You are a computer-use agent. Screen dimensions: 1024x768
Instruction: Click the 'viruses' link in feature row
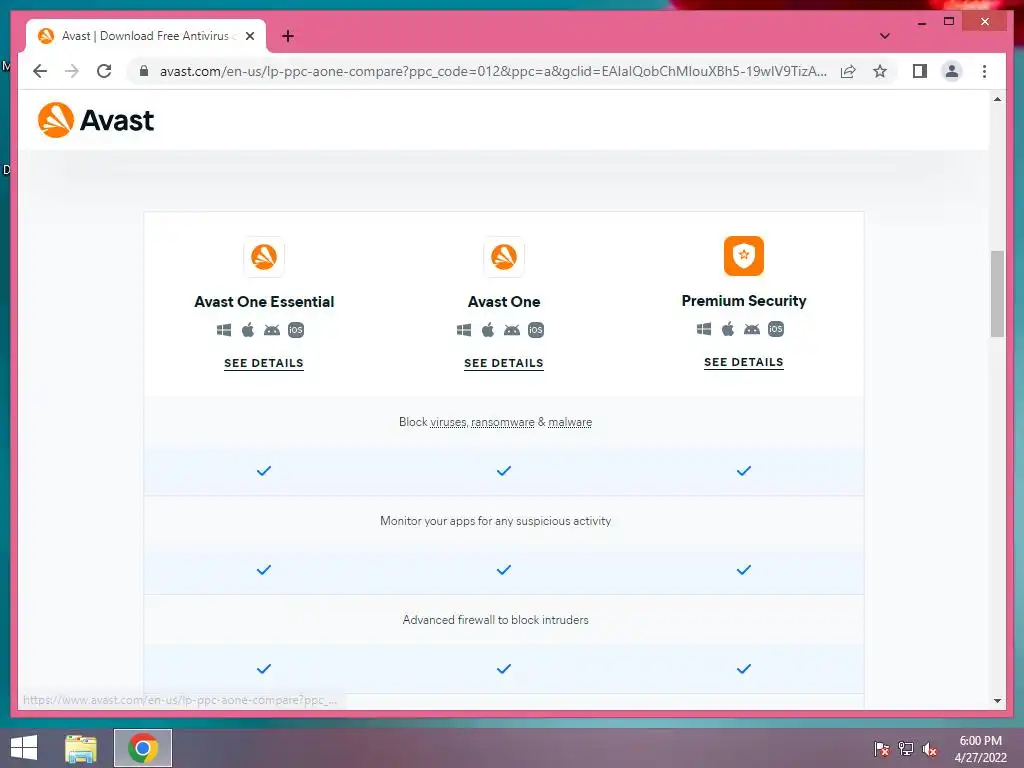449,423
